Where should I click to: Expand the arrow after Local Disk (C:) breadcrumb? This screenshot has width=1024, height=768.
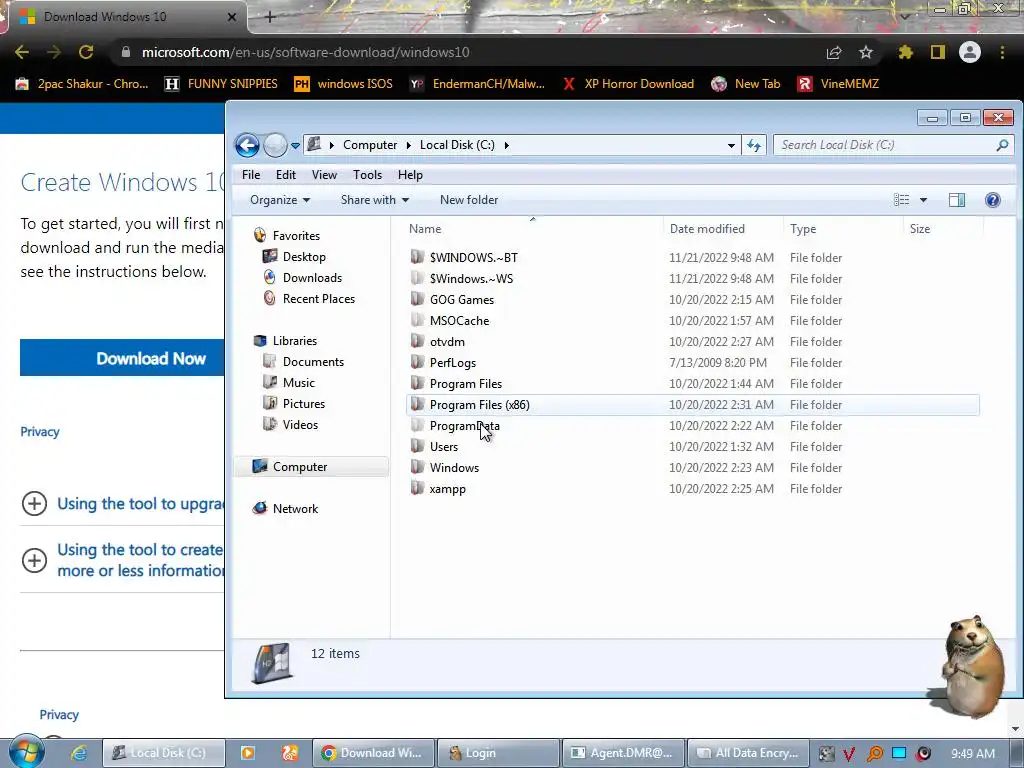coord(506,145)
